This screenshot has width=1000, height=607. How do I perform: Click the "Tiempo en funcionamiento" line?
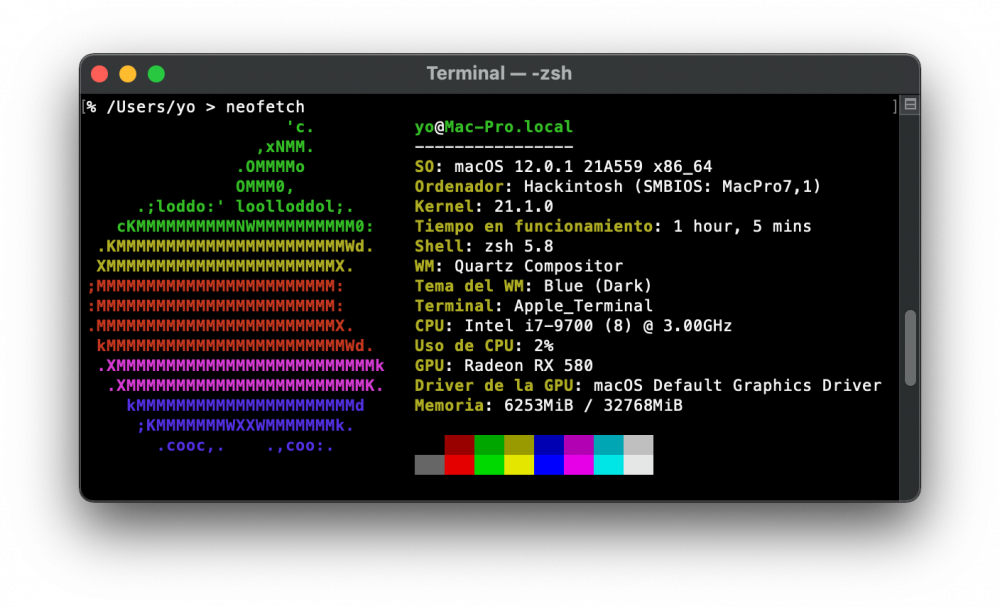(613, 226)
